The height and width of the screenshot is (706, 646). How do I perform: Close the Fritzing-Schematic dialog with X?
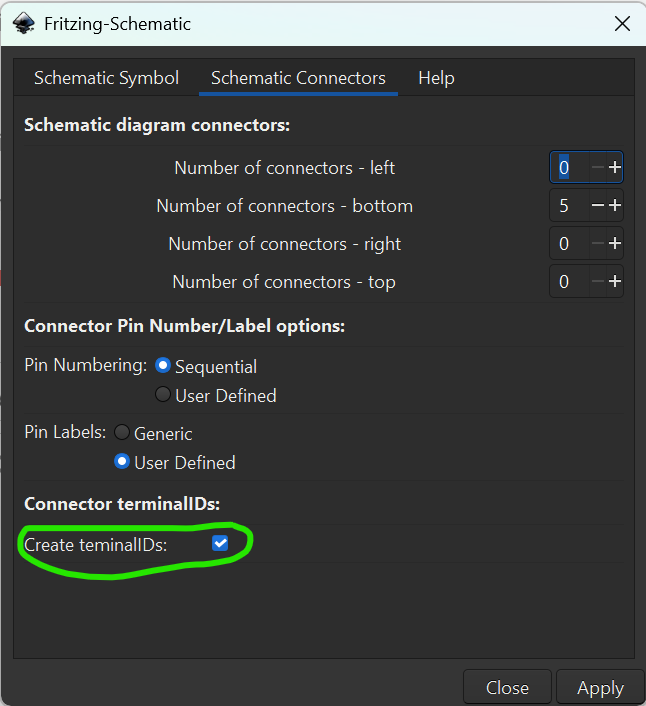click(622, 23)
